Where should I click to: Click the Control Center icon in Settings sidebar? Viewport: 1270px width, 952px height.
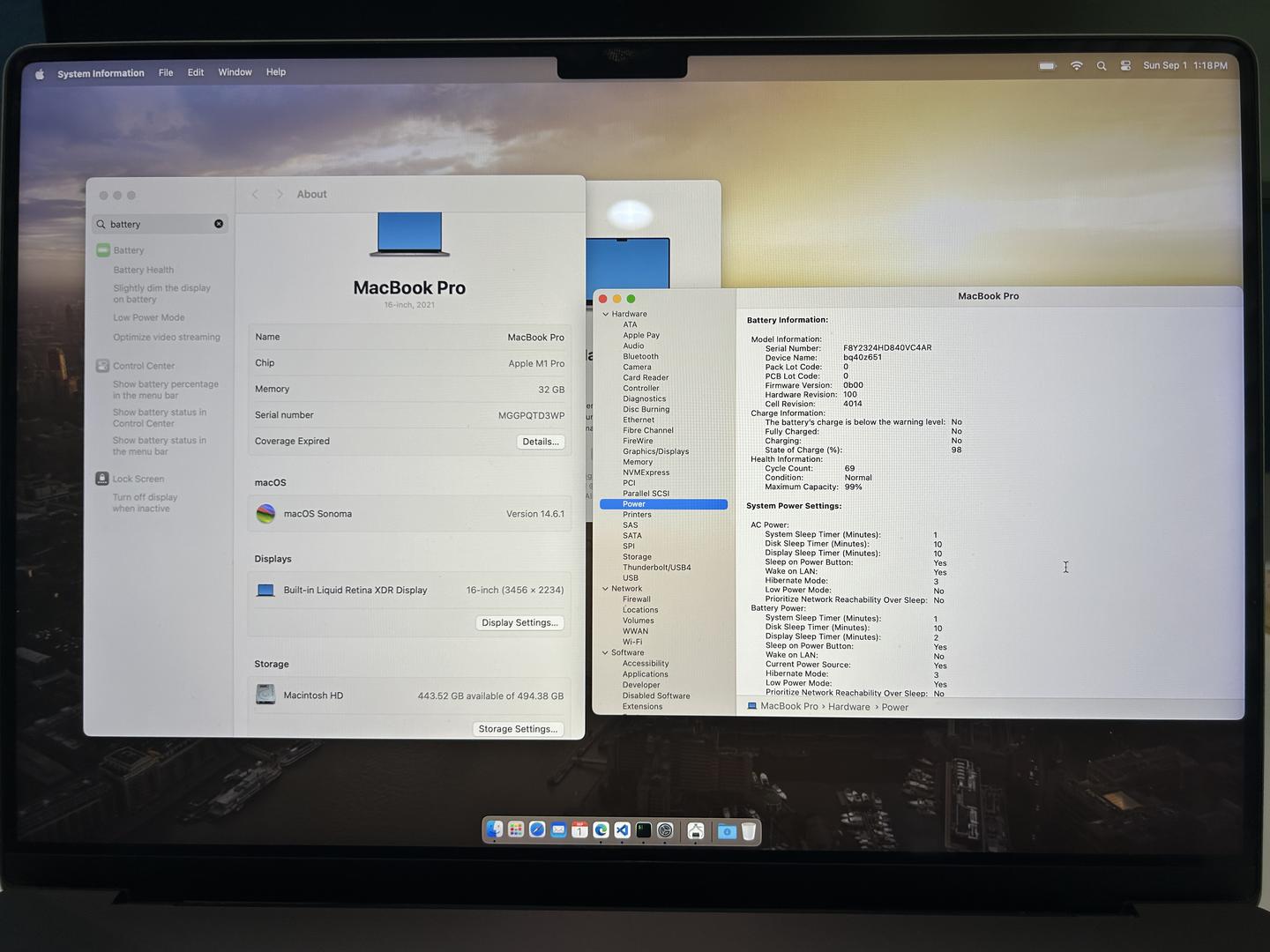pyautogui.click(x=102, y=366)
